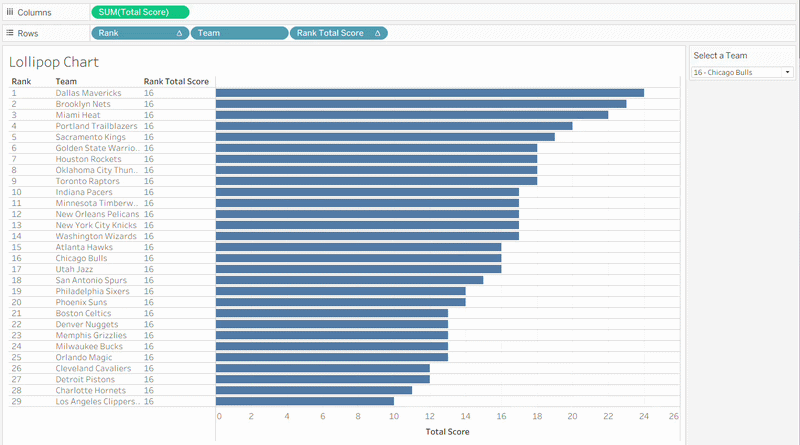Click the Philadelphia Sixers label
800x445 pixels.
point(92,291)
